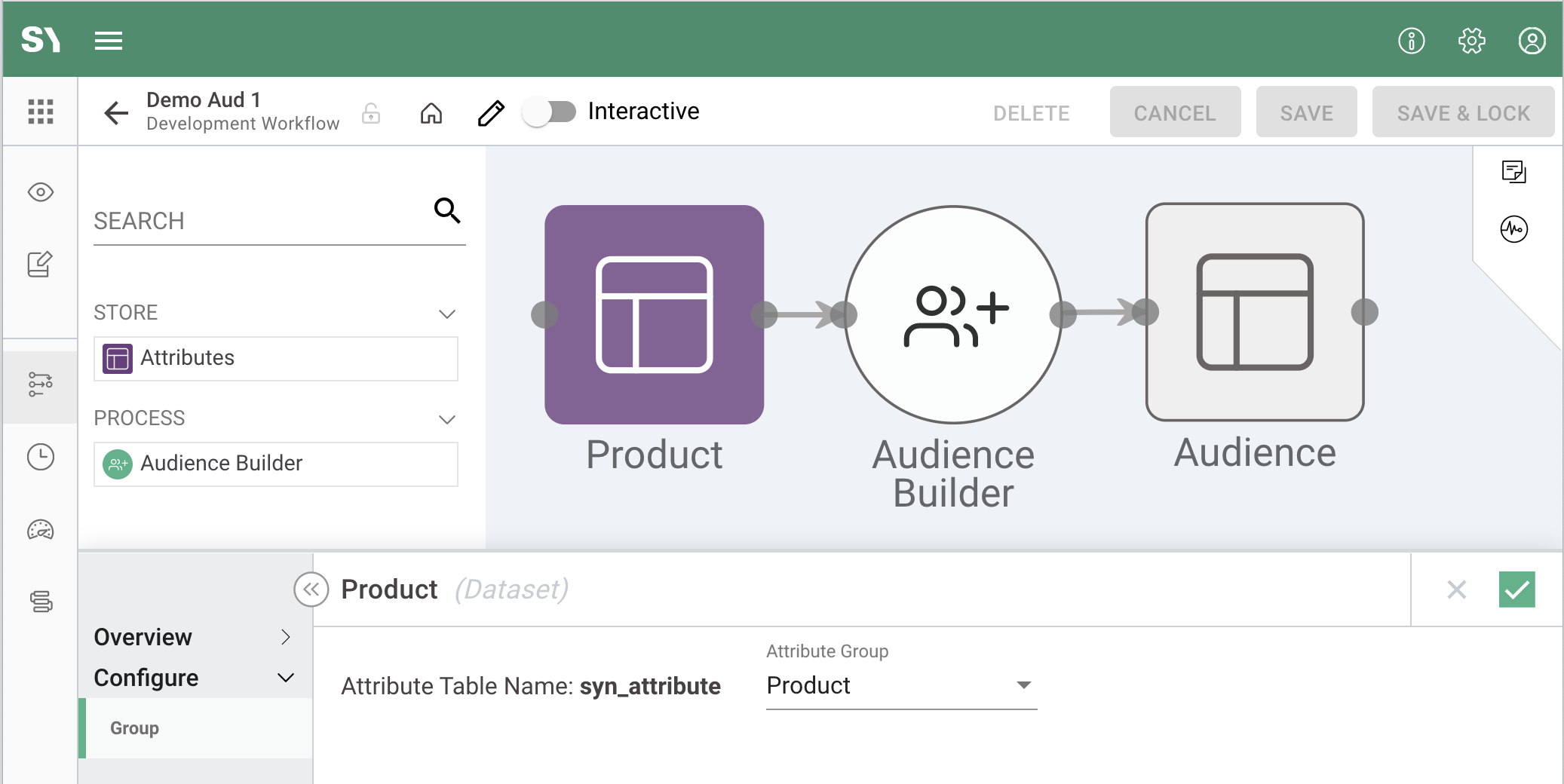This screenshot has width=1564, height=784.
Task: Collapse the PROCESS section
Action: [446, 419]
